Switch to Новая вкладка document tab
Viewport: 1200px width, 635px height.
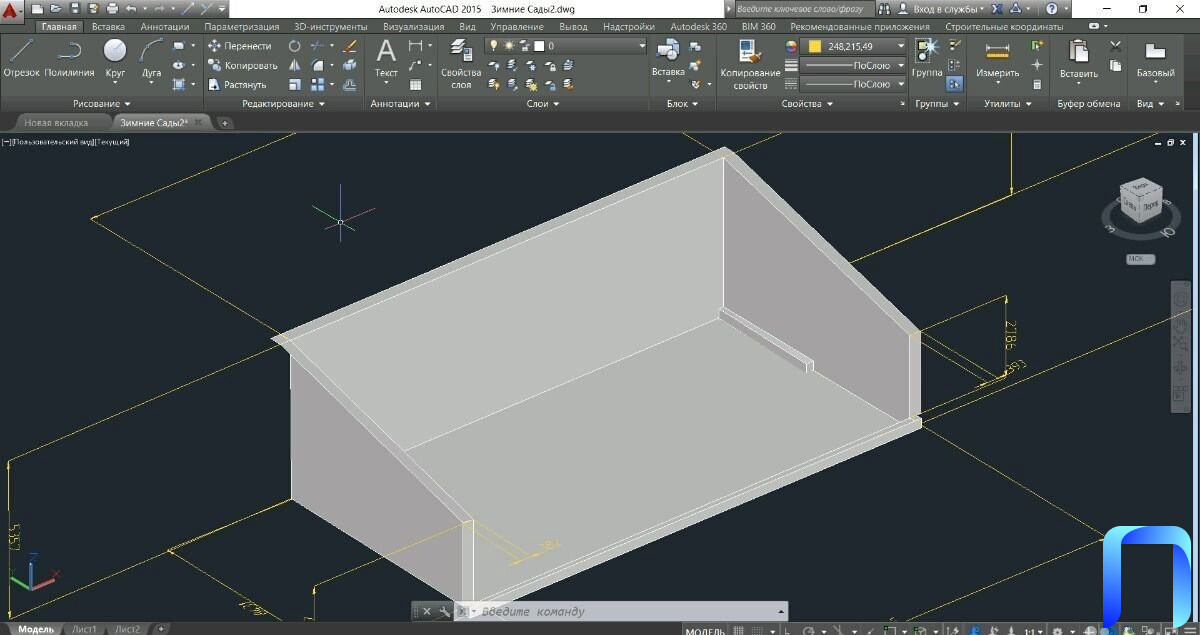click(56, 123)
